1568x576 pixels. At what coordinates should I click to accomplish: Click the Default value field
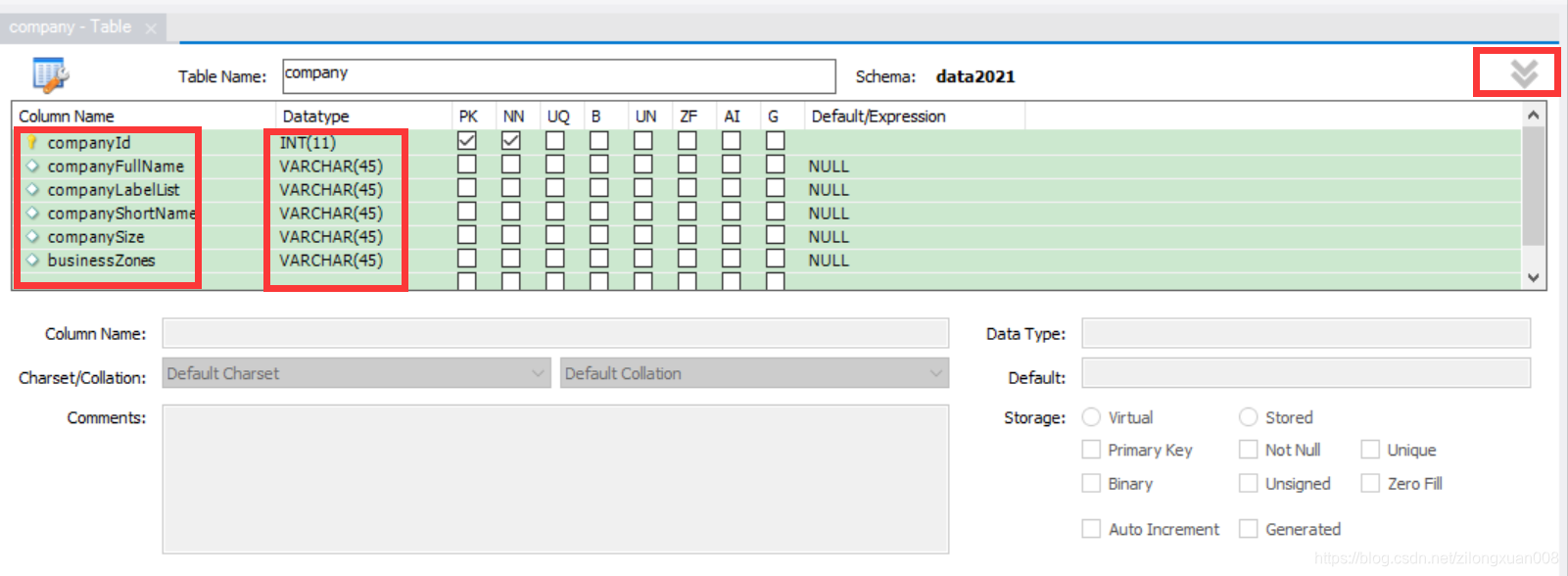[x=1306, y=373]
